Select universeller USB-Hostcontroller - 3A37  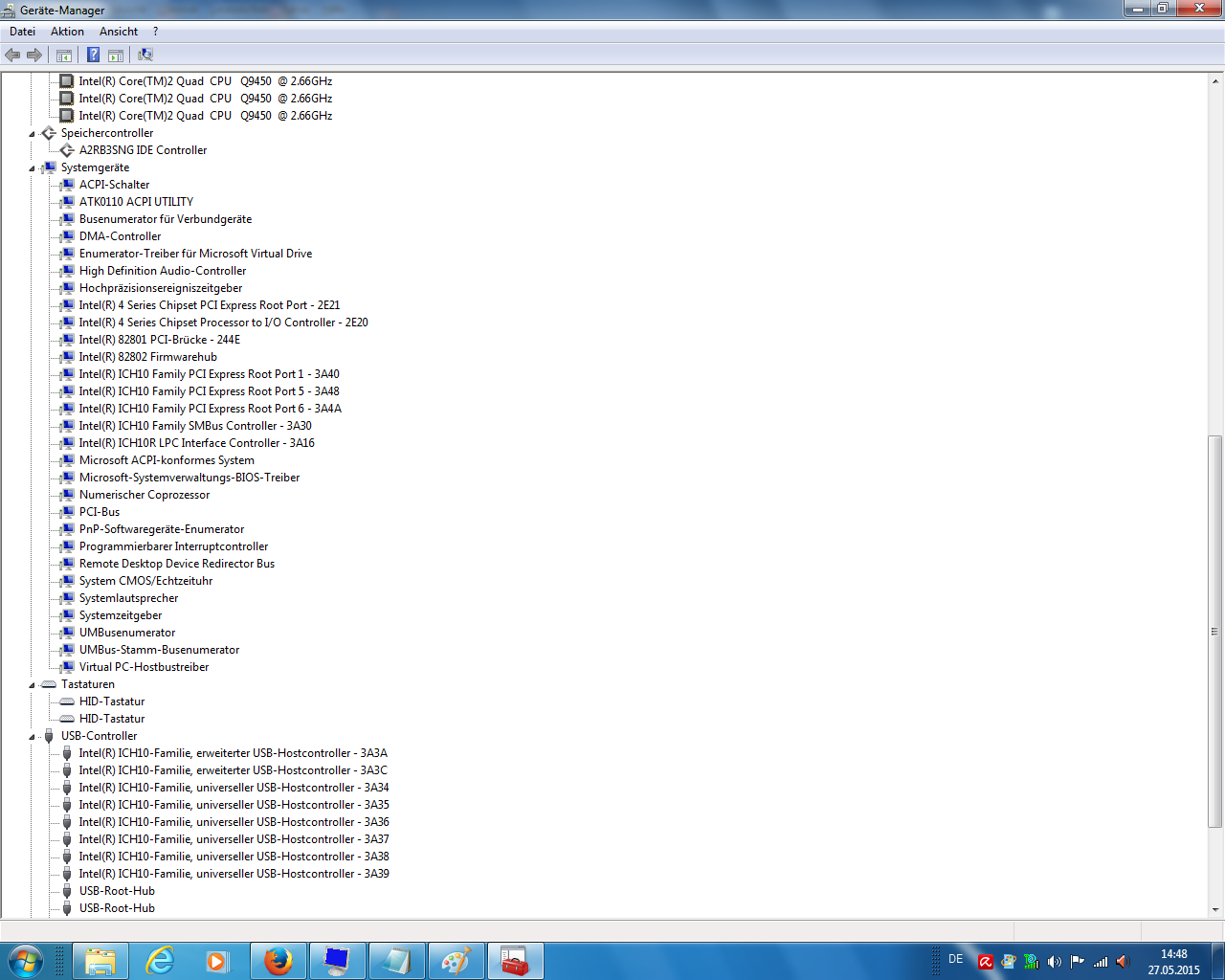click(234, 839)
